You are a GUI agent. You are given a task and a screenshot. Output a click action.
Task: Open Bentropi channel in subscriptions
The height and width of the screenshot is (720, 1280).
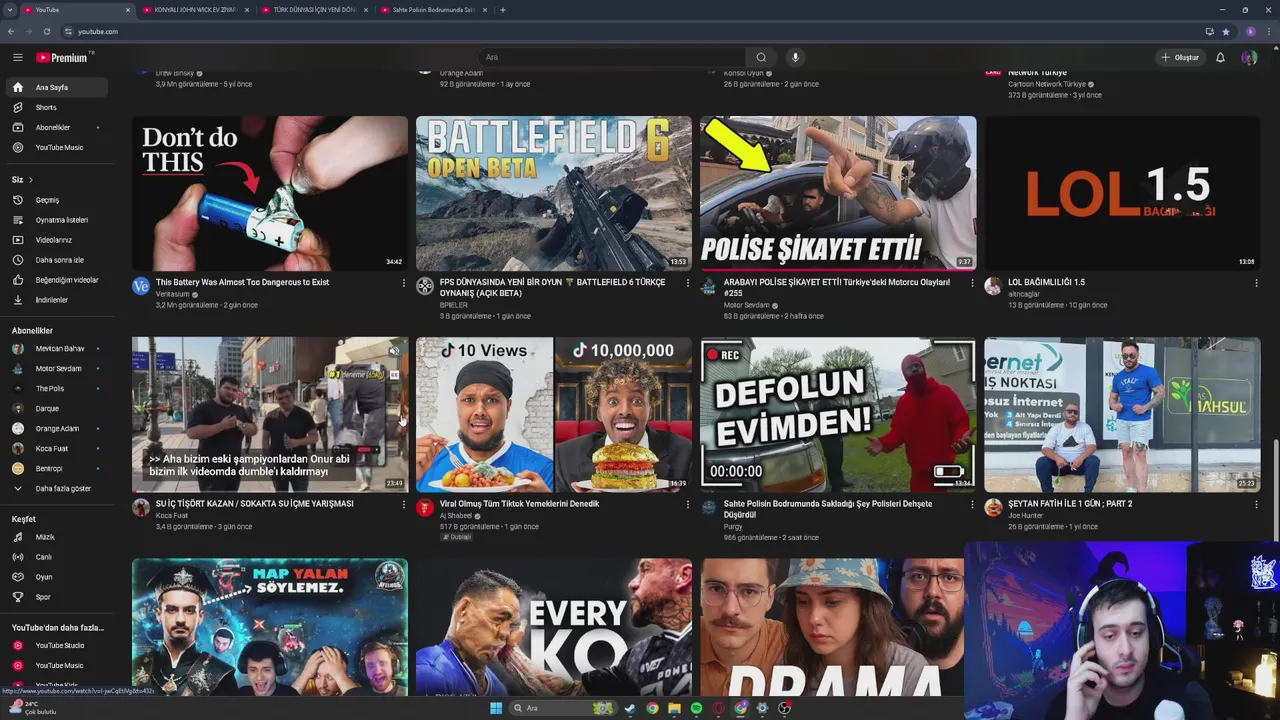click(55, 468)
